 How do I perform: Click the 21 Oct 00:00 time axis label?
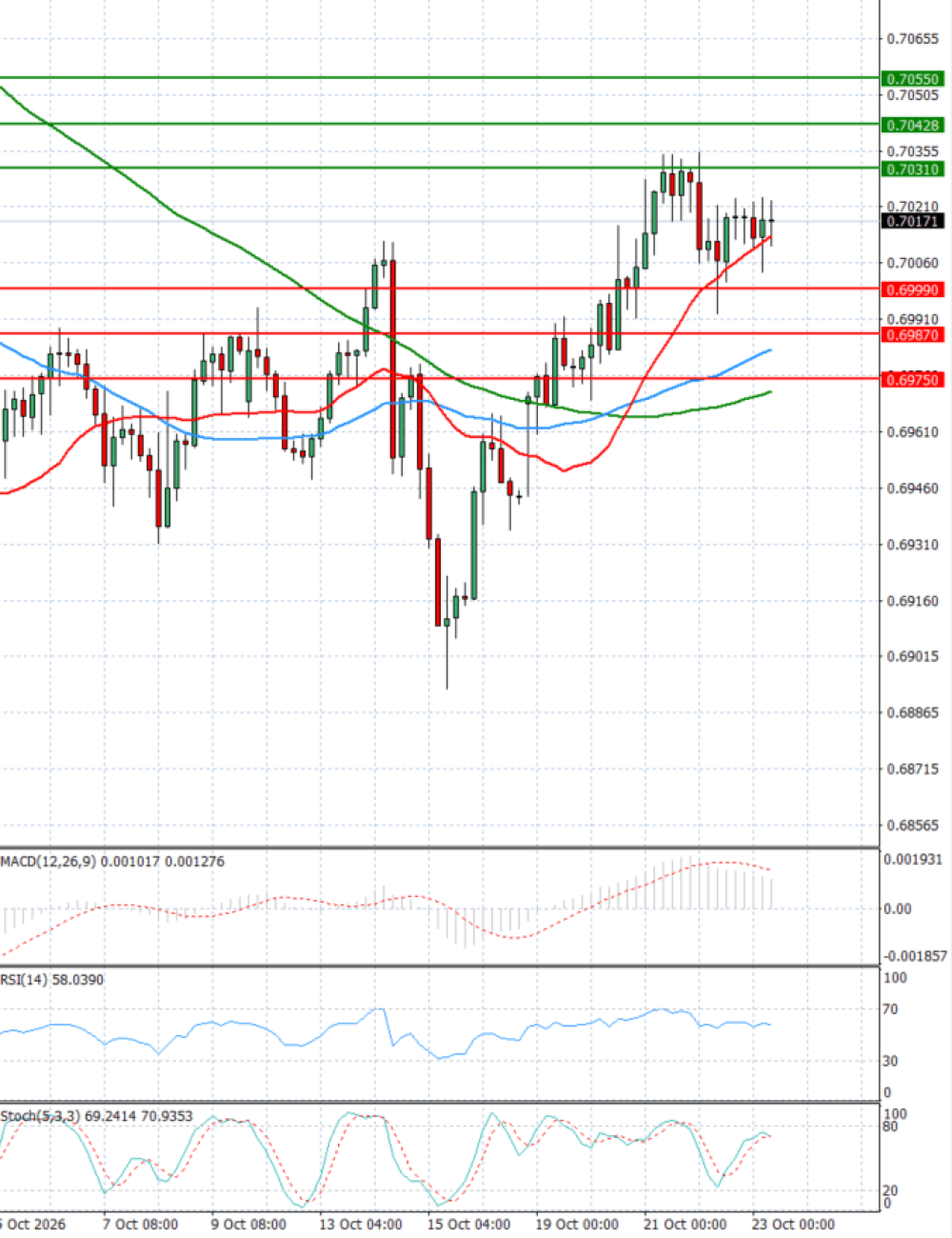[685, 1224]
